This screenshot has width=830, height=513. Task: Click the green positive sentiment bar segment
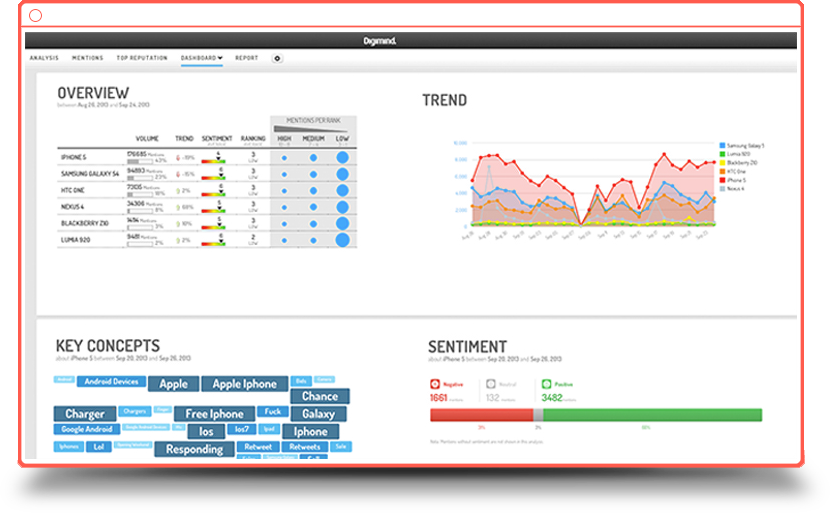pyautogui.click(x=652, y=414)
